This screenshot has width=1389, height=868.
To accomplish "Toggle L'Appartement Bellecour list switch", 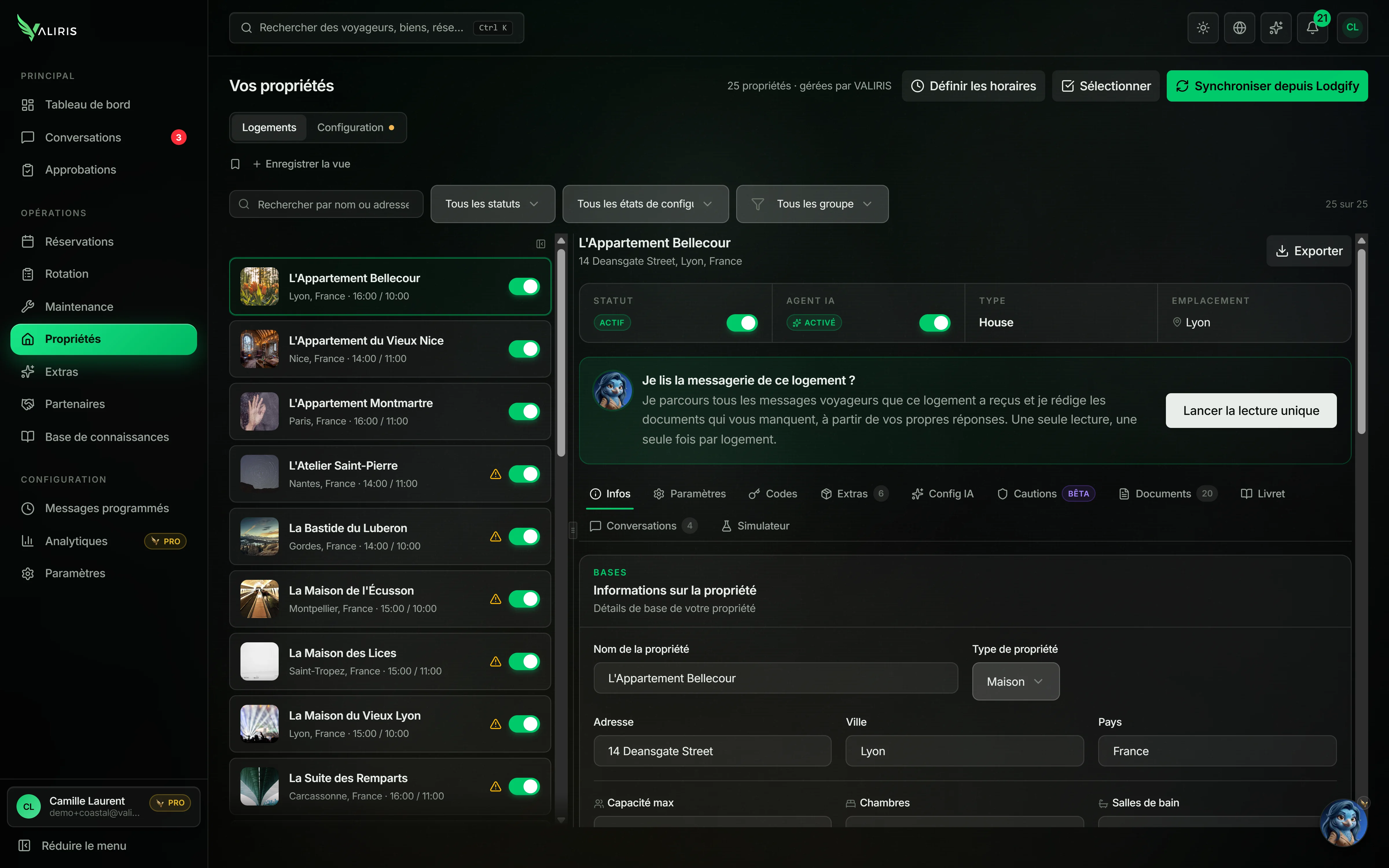I will click(x=524, y=286).
